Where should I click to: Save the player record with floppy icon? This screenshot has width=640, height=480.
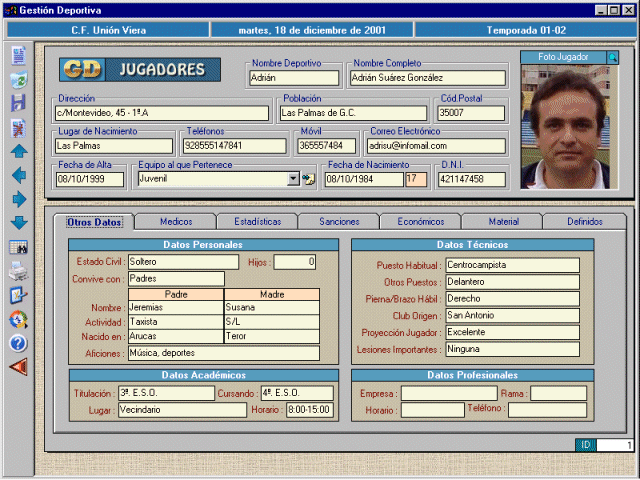point(18,103)
